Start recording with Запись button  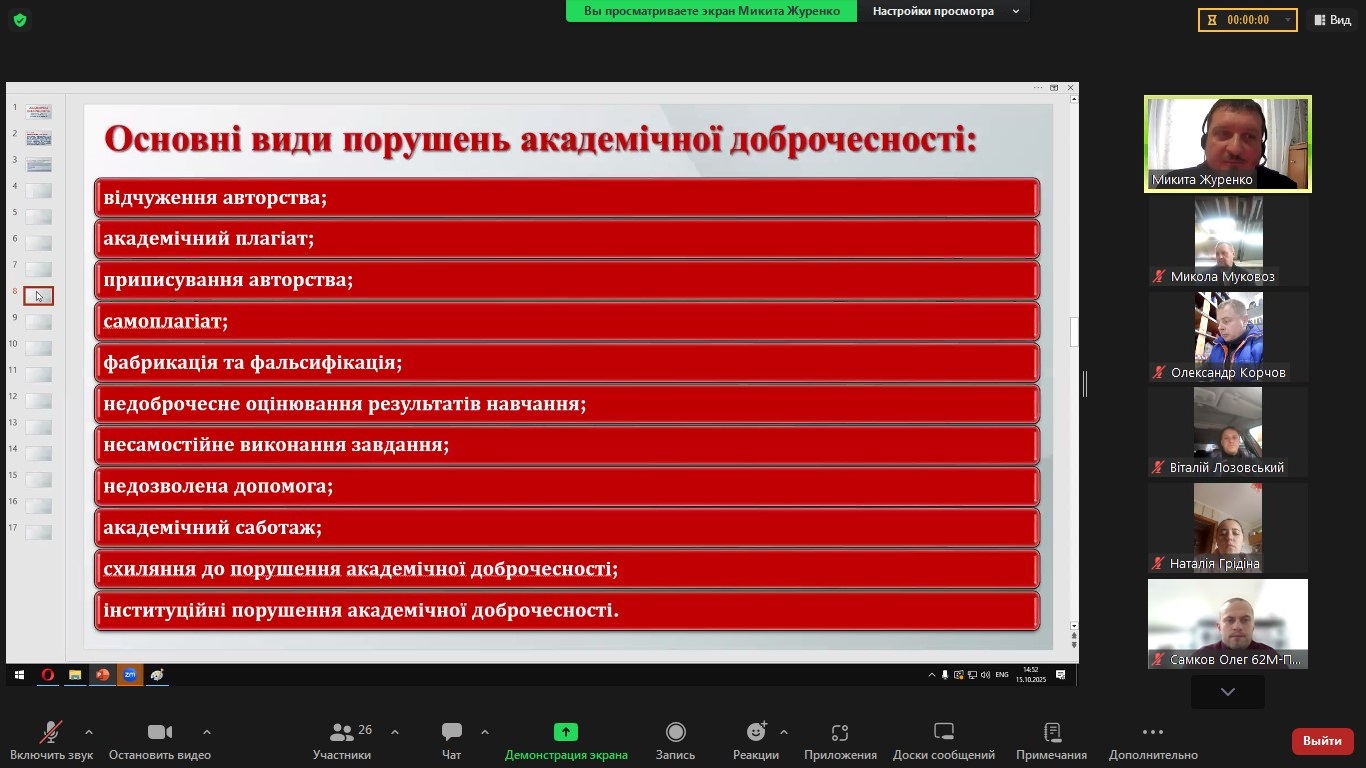(675, 733)
